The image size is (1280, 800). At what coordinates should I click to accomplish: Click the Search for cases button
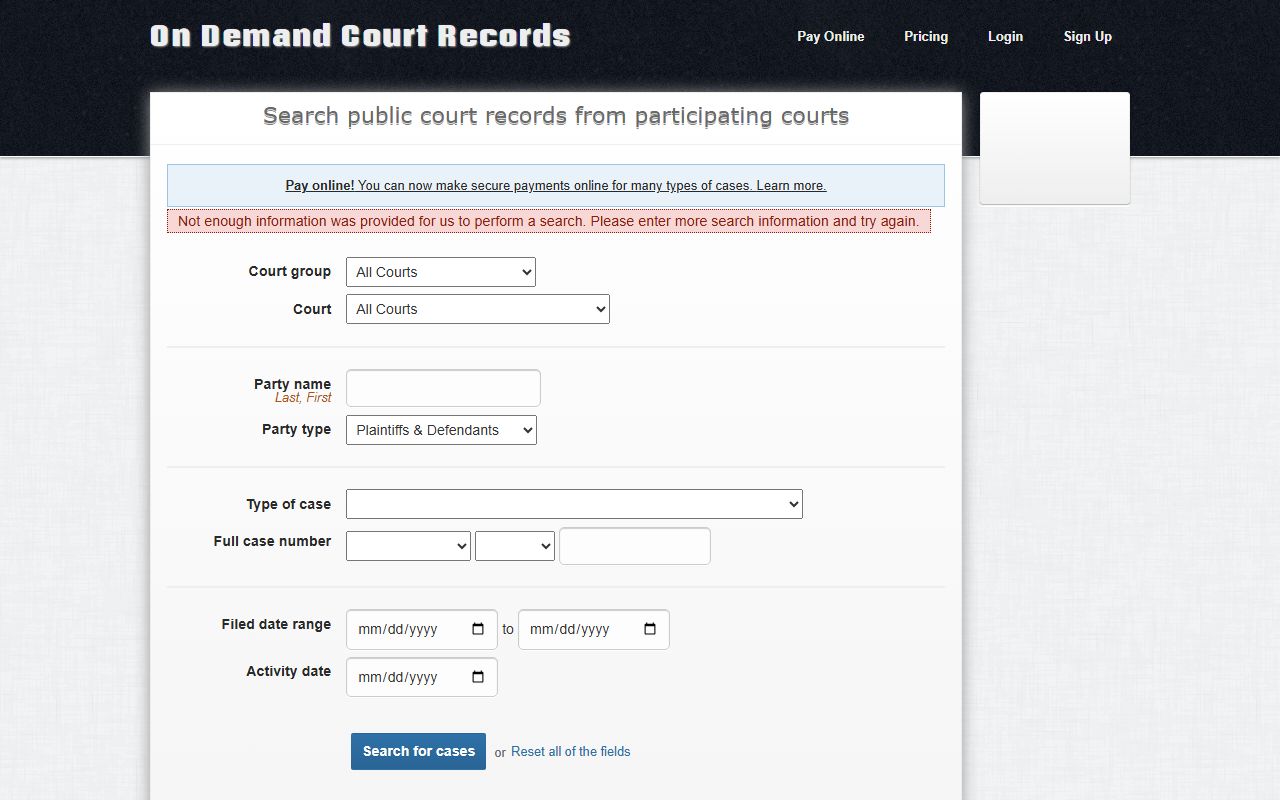point(418,751)
